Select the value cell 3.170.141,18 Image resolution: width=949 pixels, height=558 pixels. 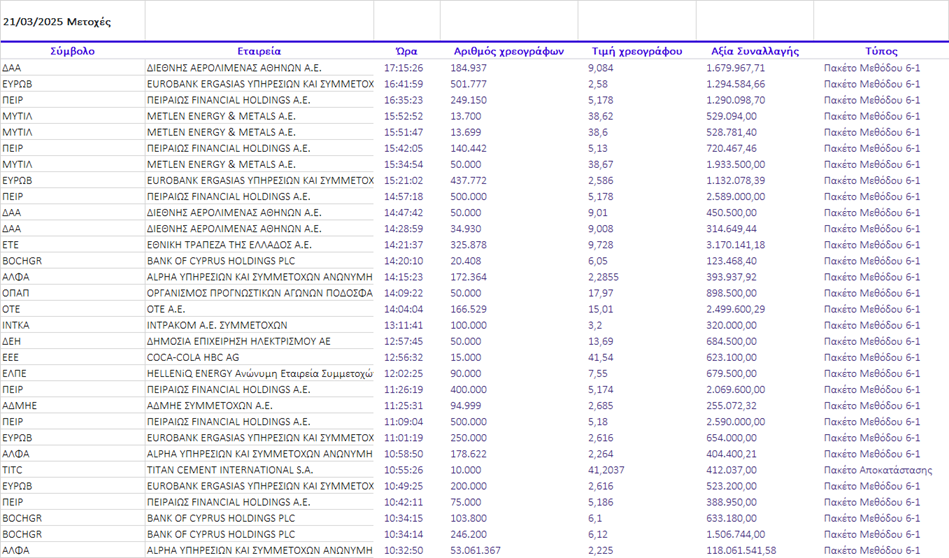click(735, 245)
